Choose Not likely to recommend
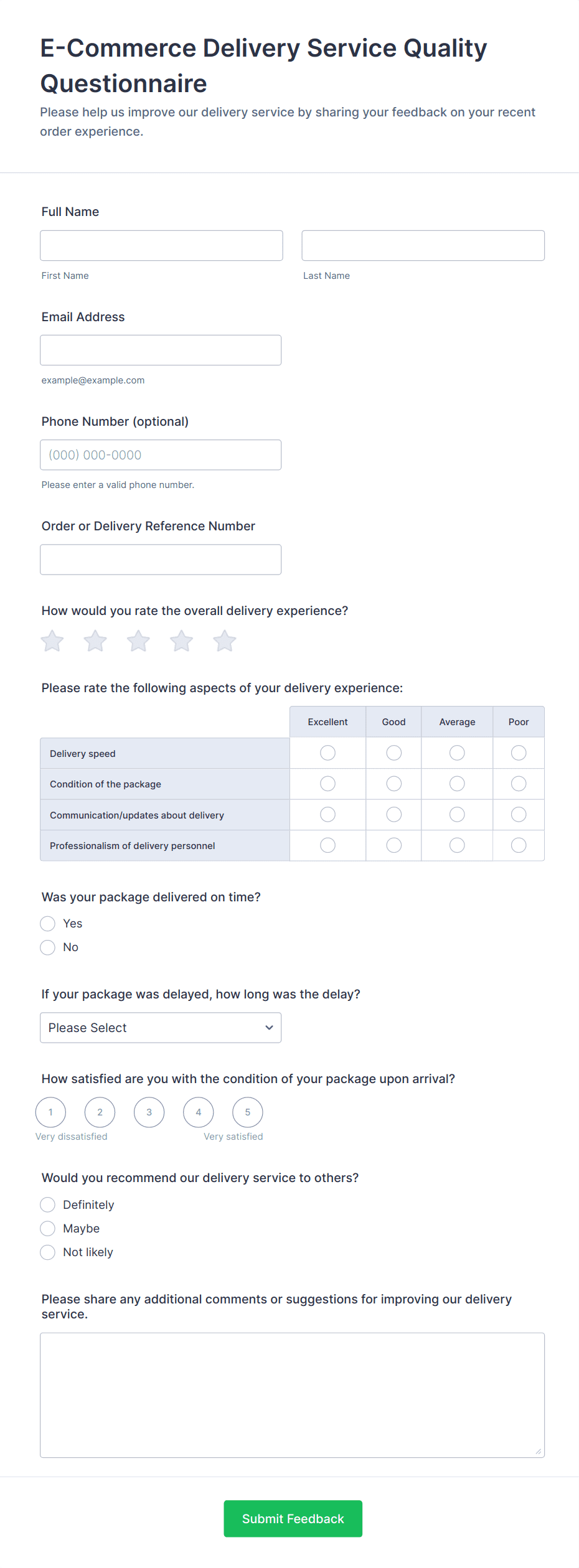 point(48,1252)
